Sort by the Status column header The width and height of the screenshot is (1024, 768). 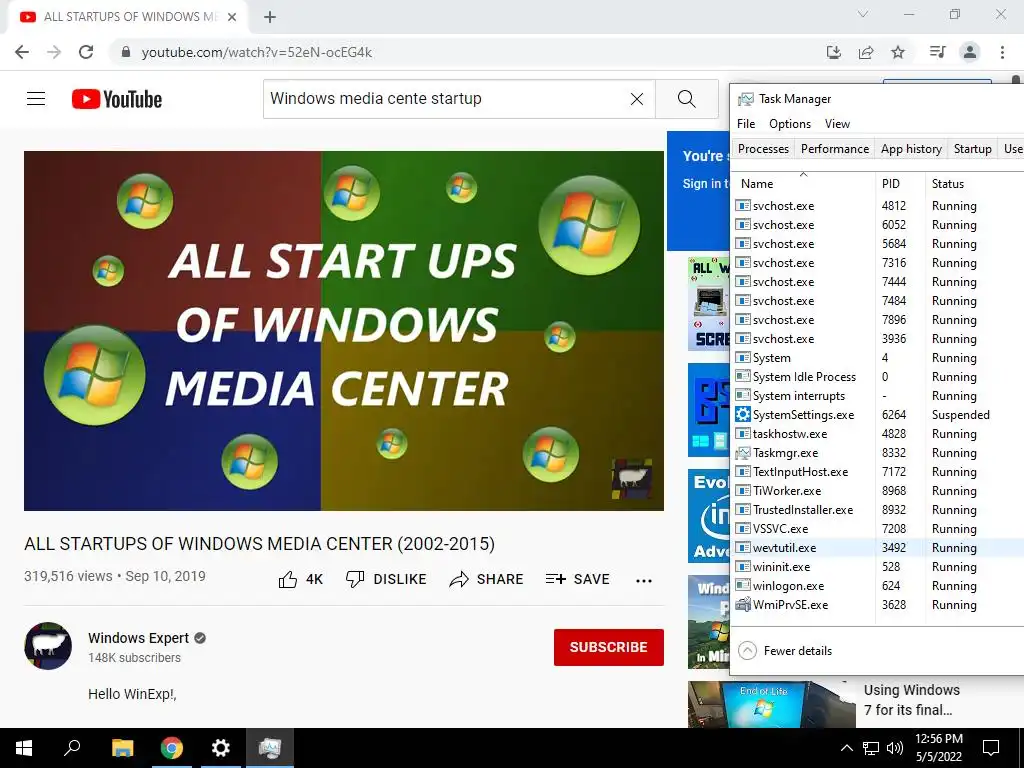click(974, 184)
